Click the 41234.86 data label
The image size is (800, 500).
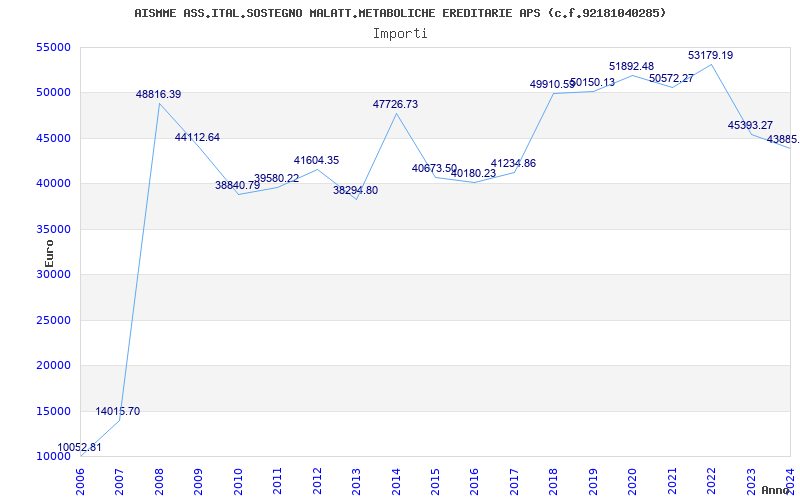coord(513,163)
